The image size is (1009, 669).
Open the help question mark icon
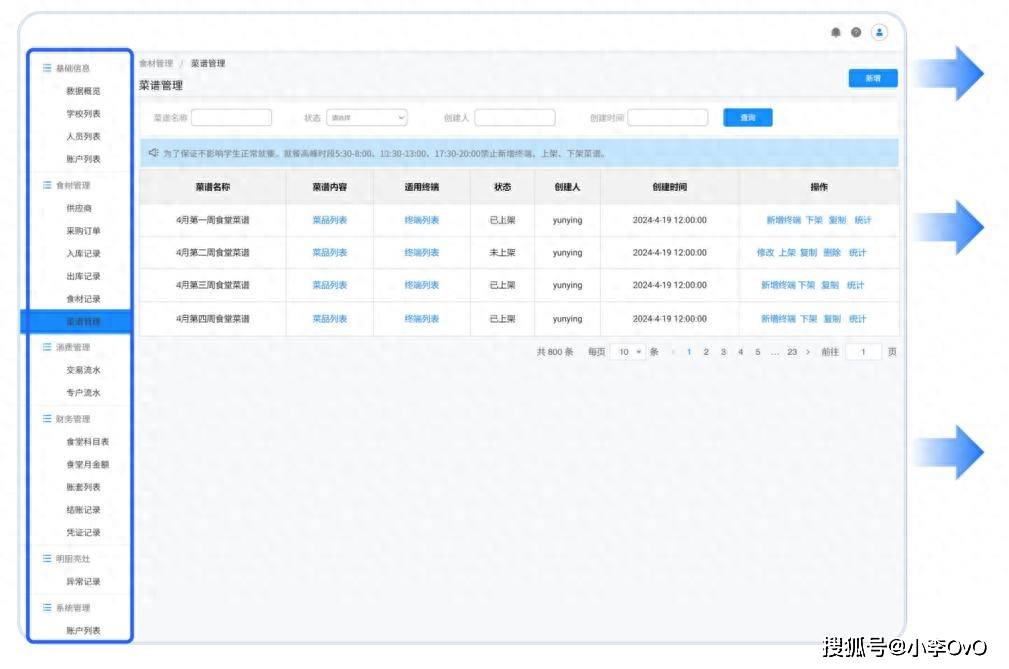click(856, 33)
